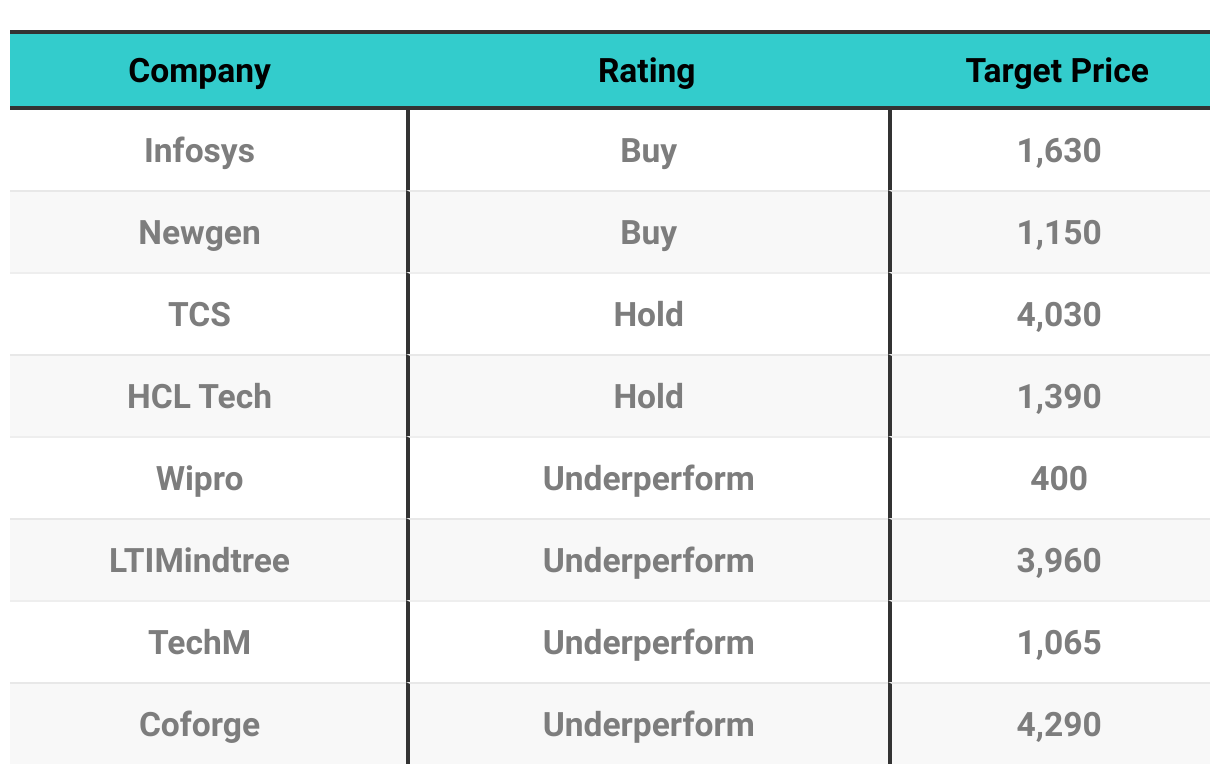
Task: Click the TechM company cell
Action: point(200,643)
